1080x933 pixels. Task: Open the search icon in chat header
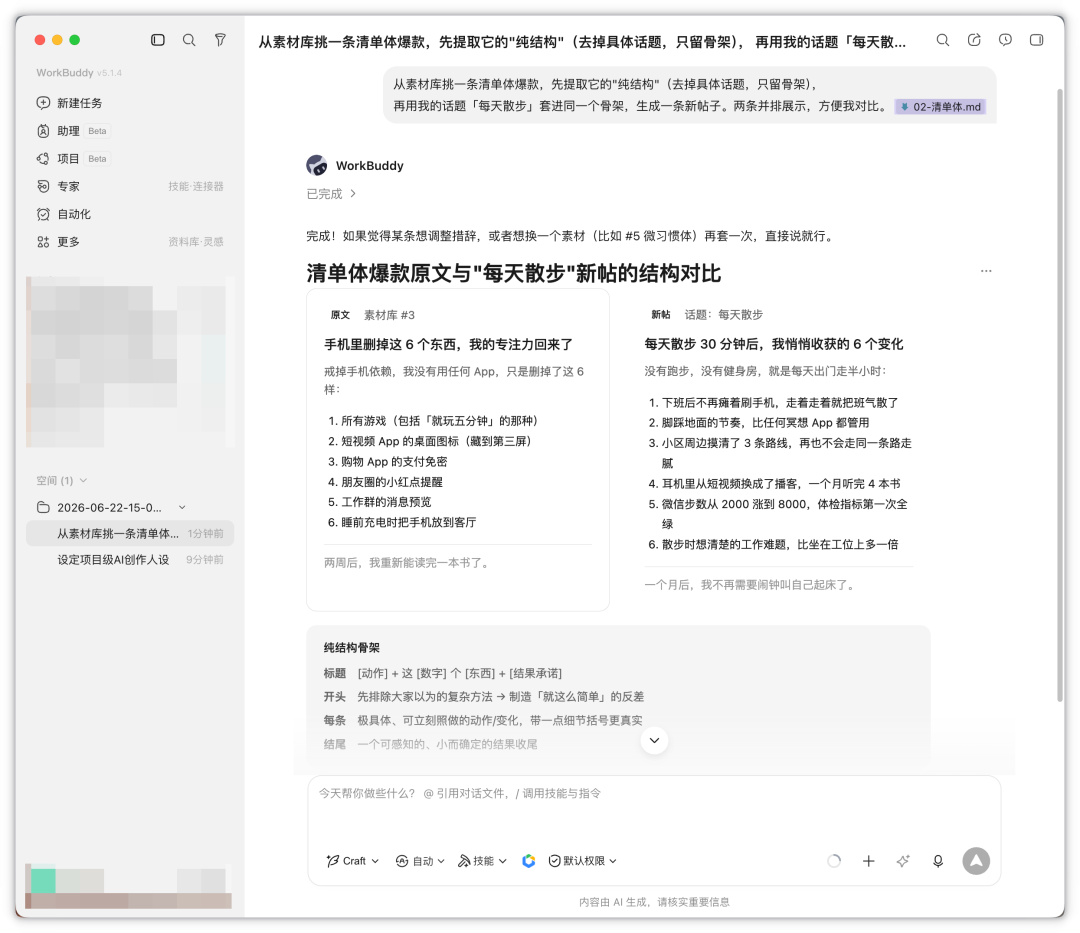point(942,40)
